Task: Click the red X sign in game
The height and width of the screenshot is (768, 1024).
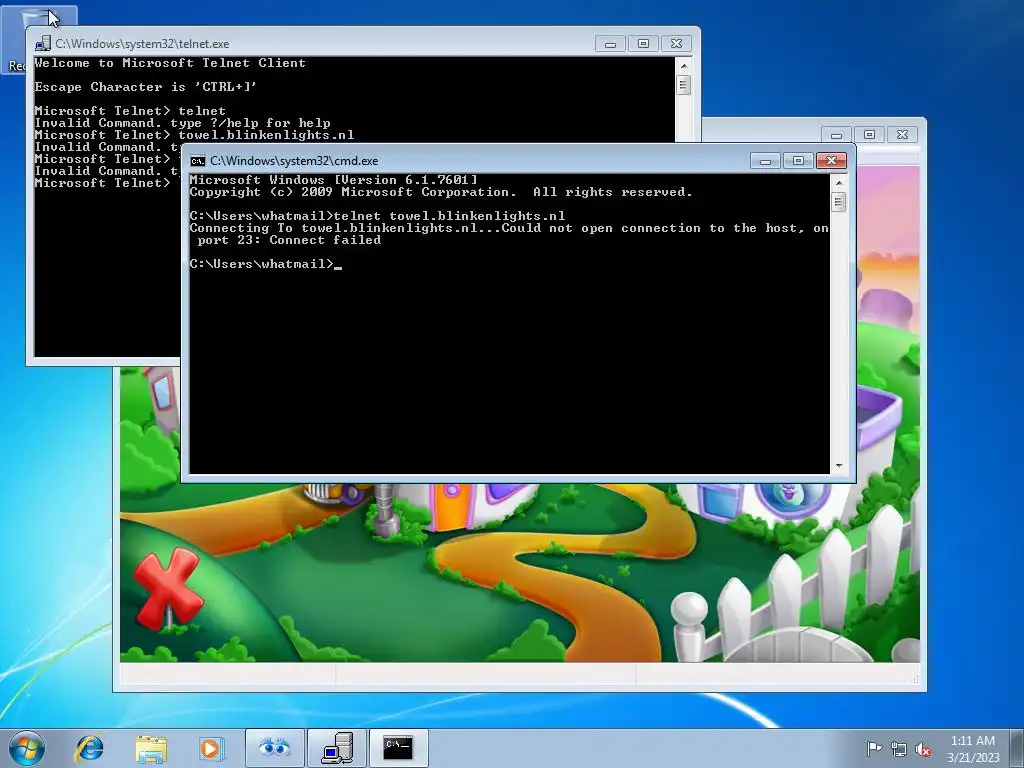Action: 168,588
